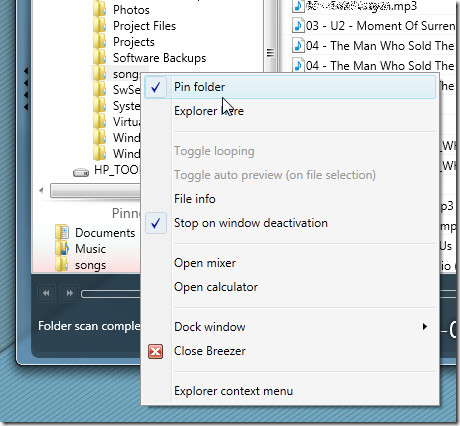
Task: Click the highlighted songs folder icon in tree
Action: pos(100,73)
